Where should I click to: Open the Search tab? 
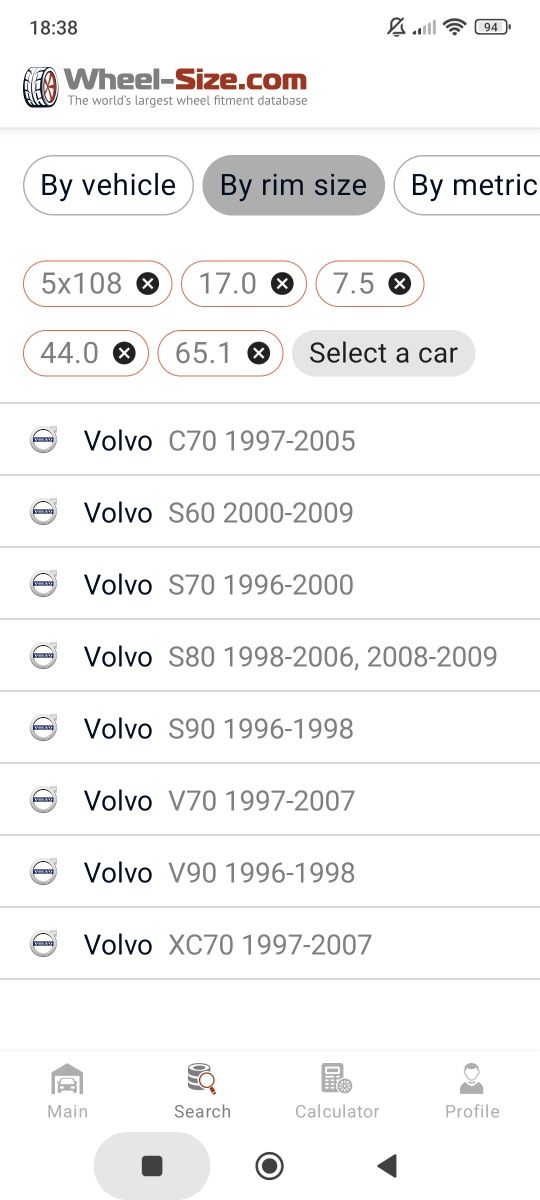(x=202, y=1092)
